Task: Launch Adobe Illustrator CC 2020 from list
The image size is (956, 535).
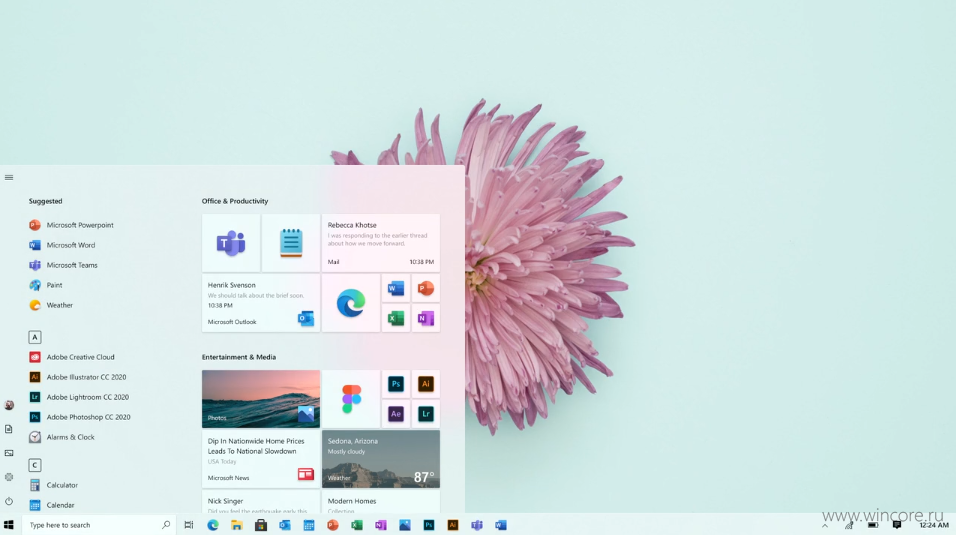Action: [x=77, y=377]
